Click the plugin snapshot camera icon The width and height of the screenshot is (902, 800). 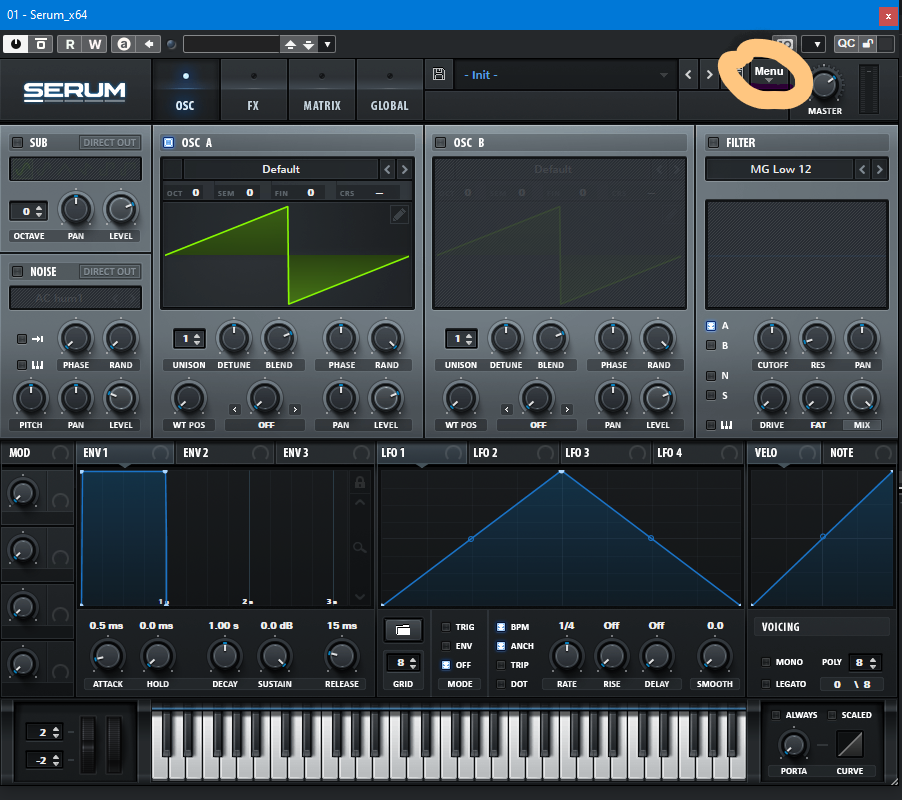[784, 44]
